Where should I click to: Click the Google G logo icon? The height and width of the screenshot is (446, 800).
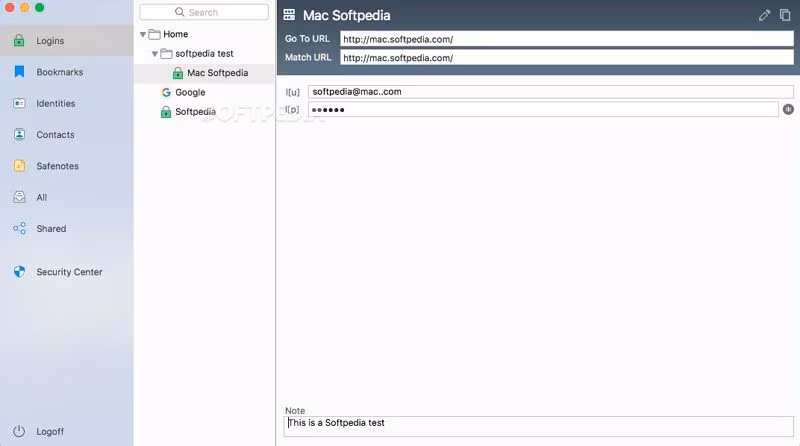point(166,92)
